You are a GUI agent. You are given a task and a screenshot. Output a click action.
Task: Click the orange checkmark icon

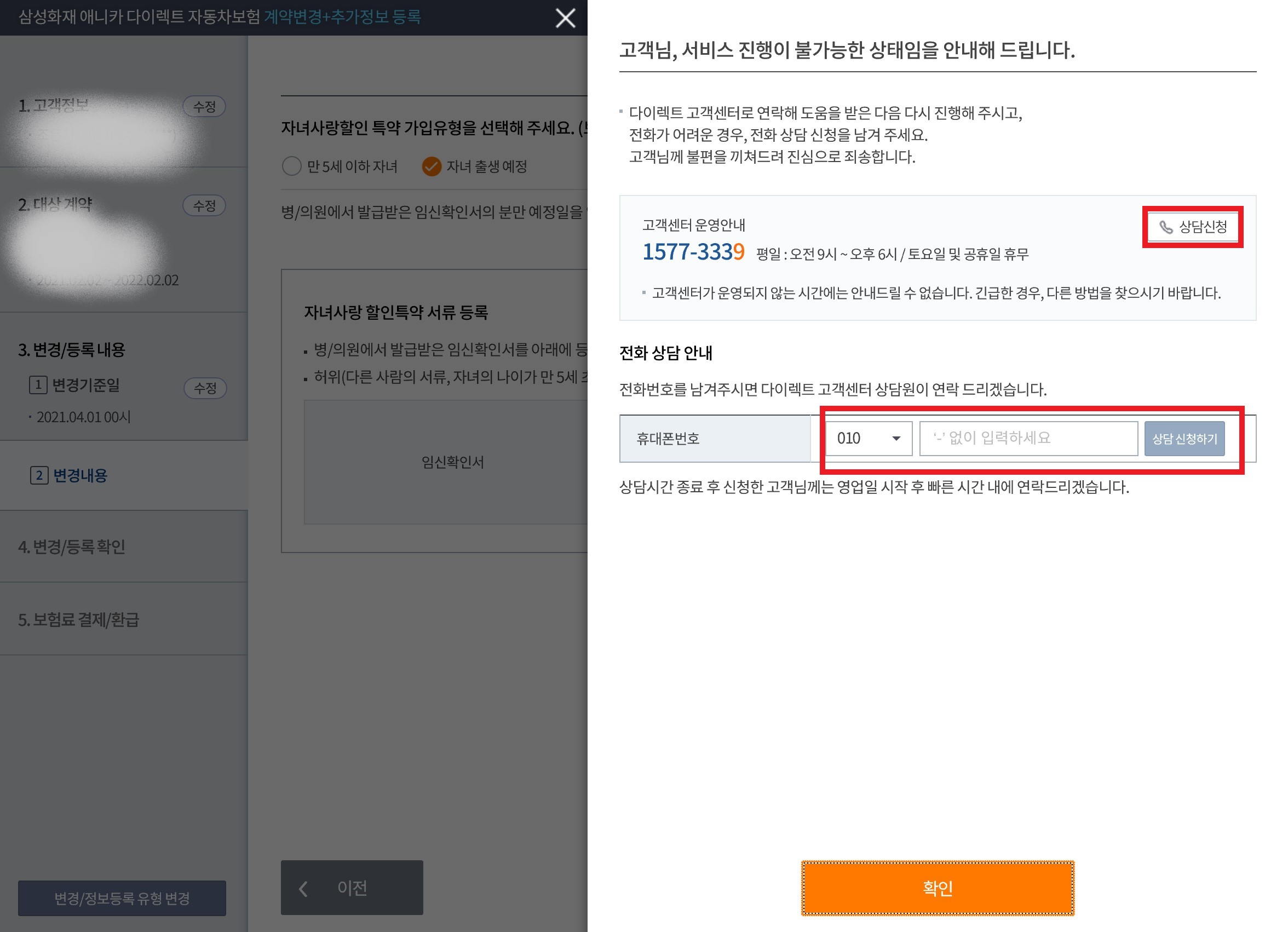point(432,166)
